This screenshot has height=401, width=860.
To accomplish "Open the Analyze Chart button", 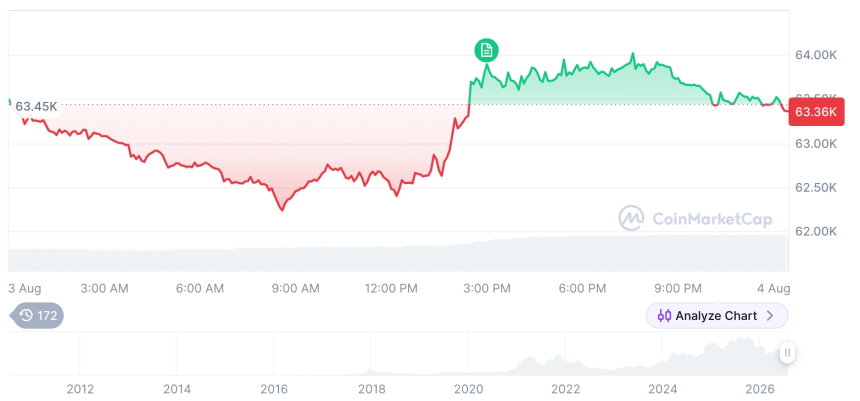I will (x=717, y=316).
